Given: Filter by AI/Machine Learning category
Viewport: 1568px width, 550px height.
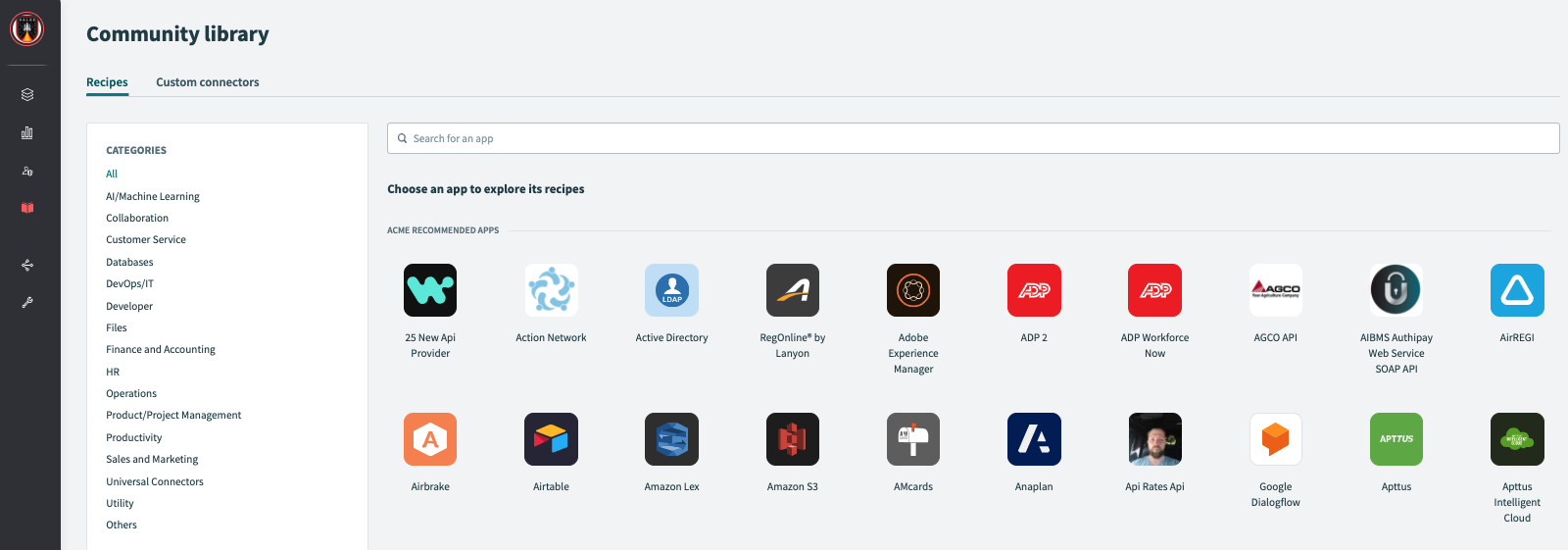Looking at the screenshot, I should point(153,196).
